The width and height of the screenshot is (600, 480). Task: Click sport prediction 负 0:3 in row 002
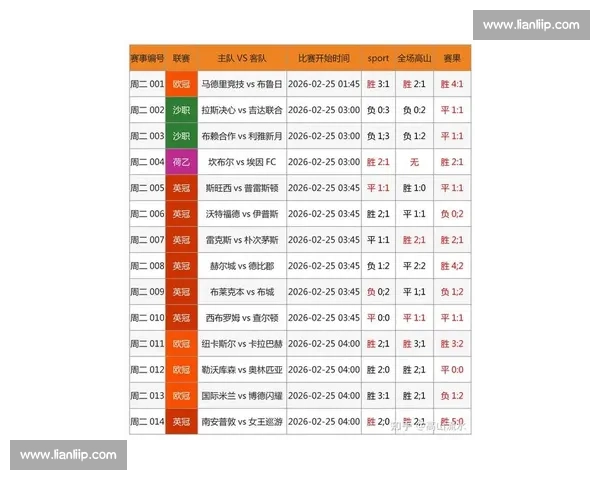tap(378, 110)
